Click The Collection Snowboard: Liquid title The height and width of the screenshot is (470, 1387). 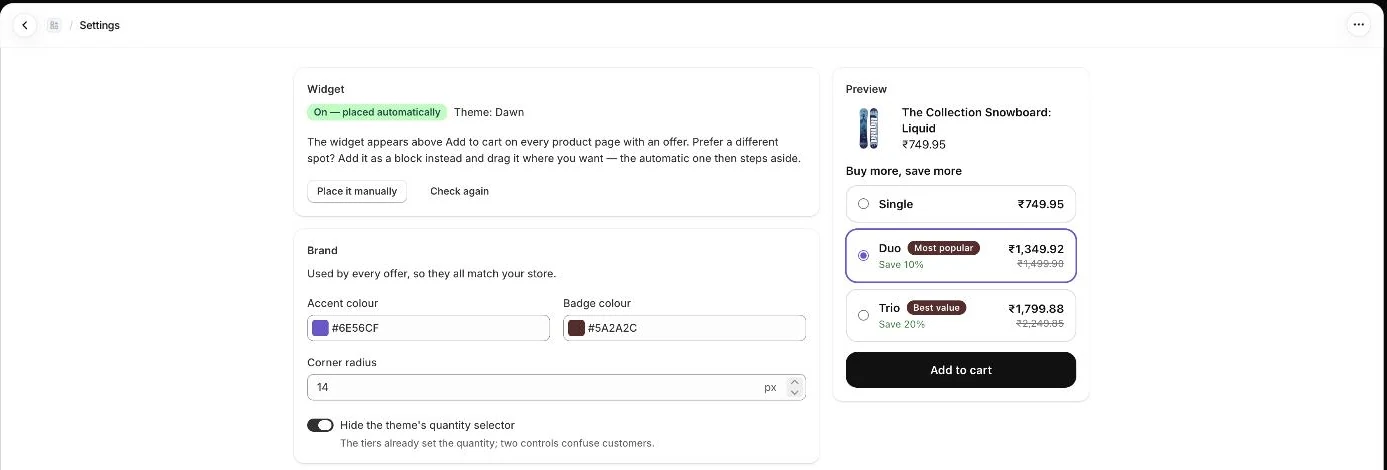point(976,120)
